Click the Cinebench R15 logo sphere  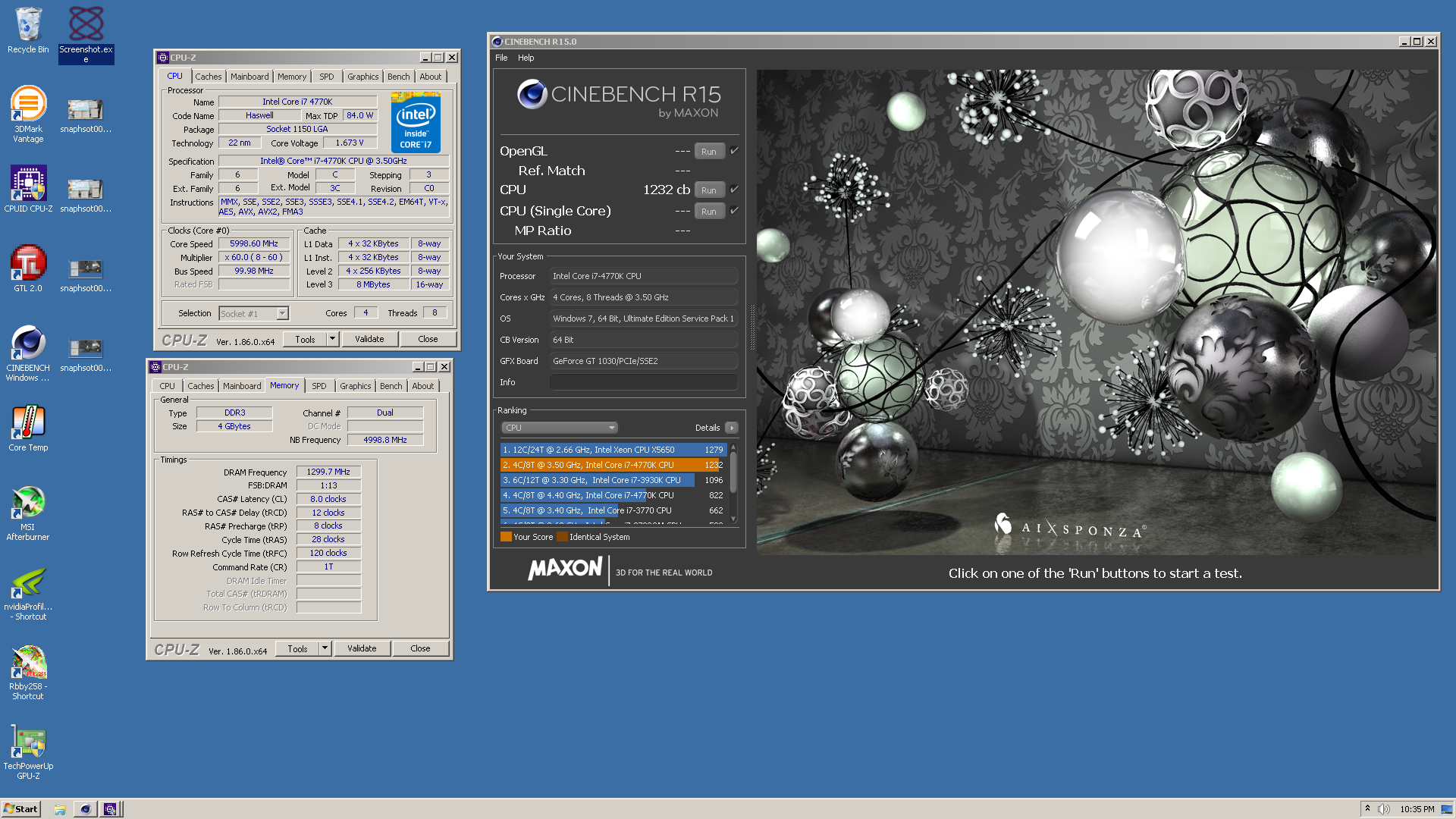pos(532,95)
